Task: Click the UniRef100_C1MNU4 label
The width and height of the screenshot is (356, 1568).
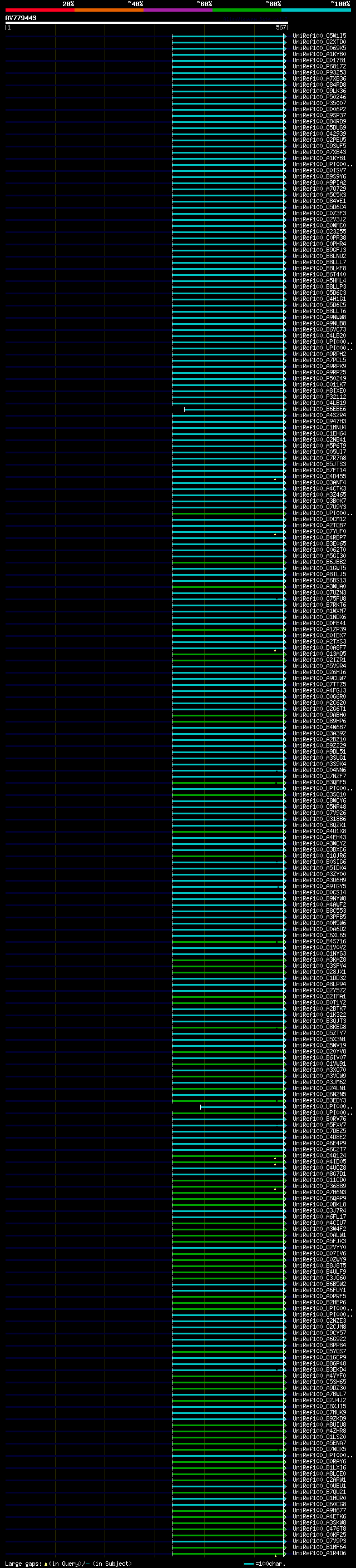Action: click(x=319, y=427)
